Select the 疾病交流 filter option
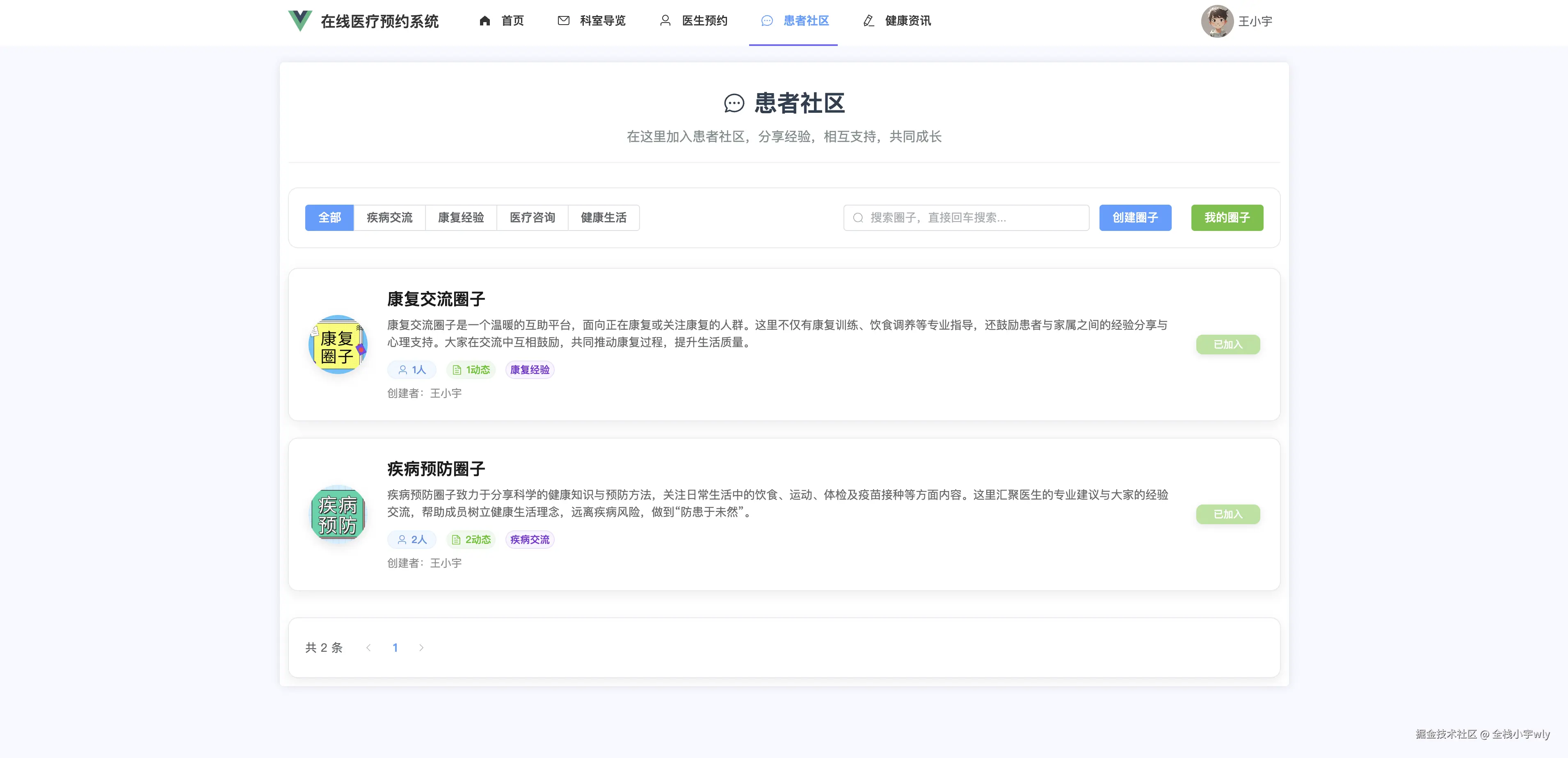1568x758 pixels. [389, 217]
